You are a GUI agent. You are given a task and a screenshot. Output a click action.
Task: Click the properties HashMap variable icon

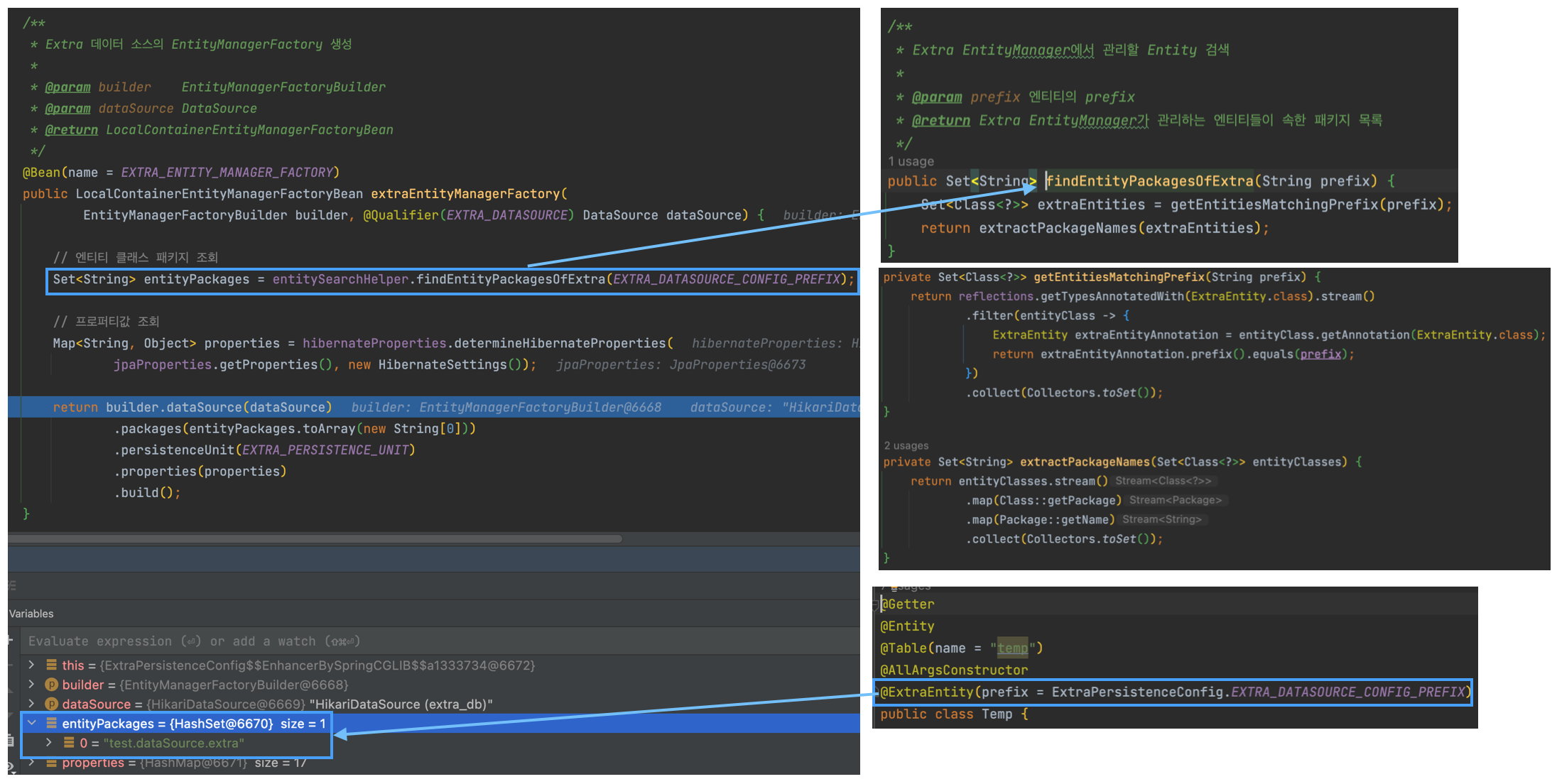[51, 763]
